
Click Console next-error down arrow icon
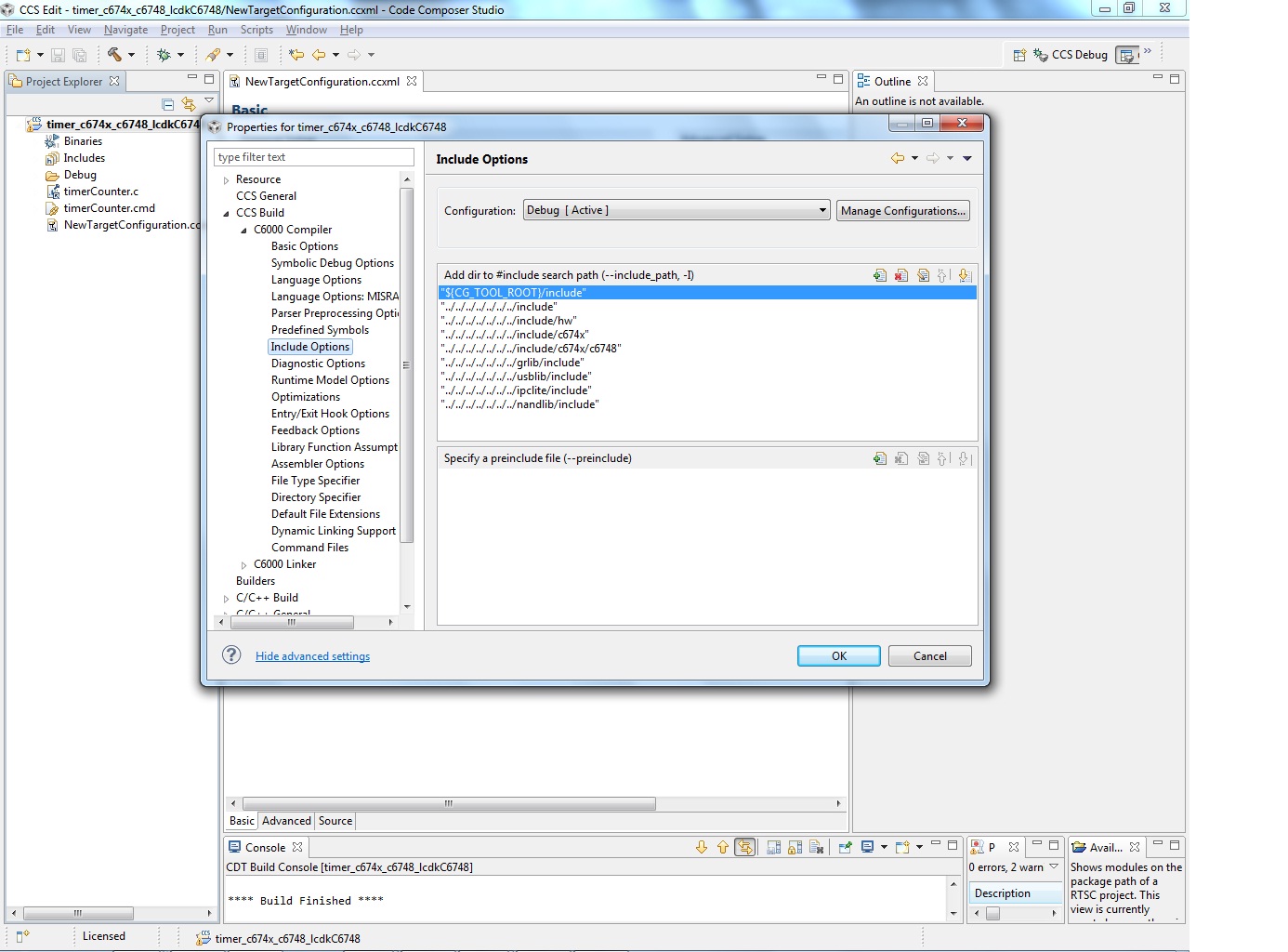pyautogui.click(x=702, y=847)
